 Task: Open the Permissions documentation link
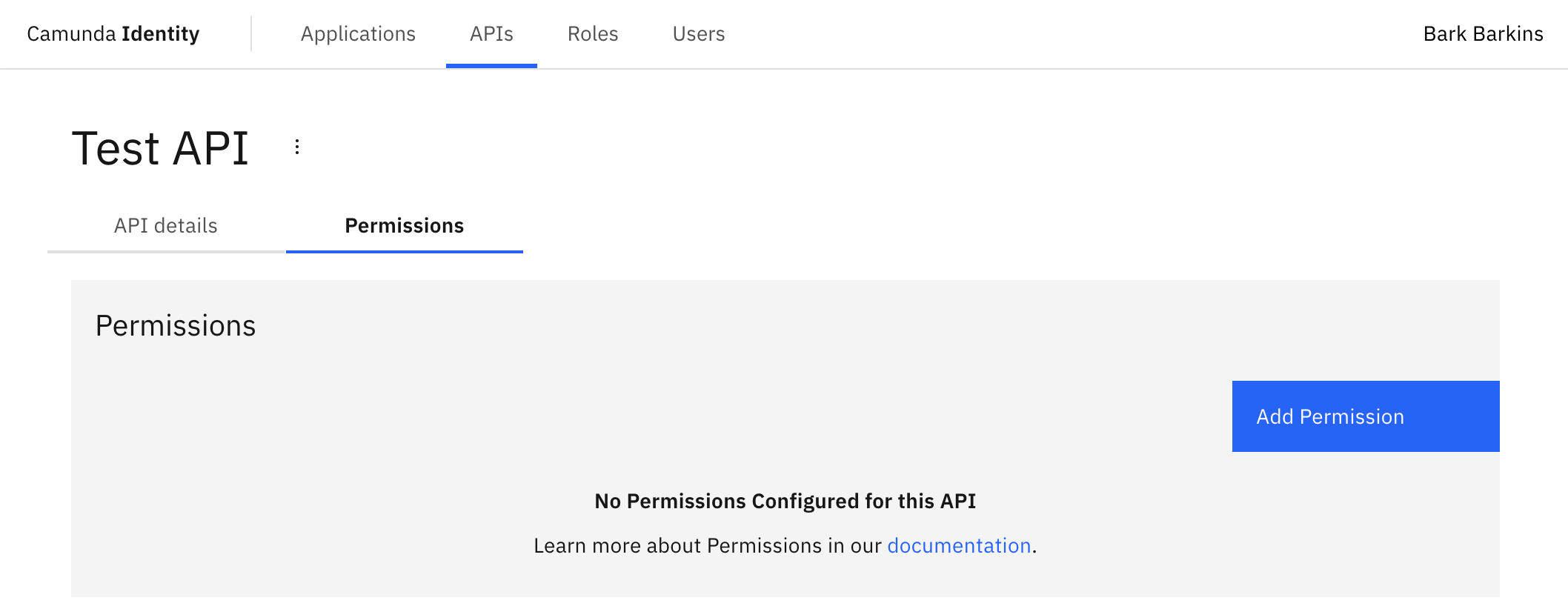(x=959, y=545)
